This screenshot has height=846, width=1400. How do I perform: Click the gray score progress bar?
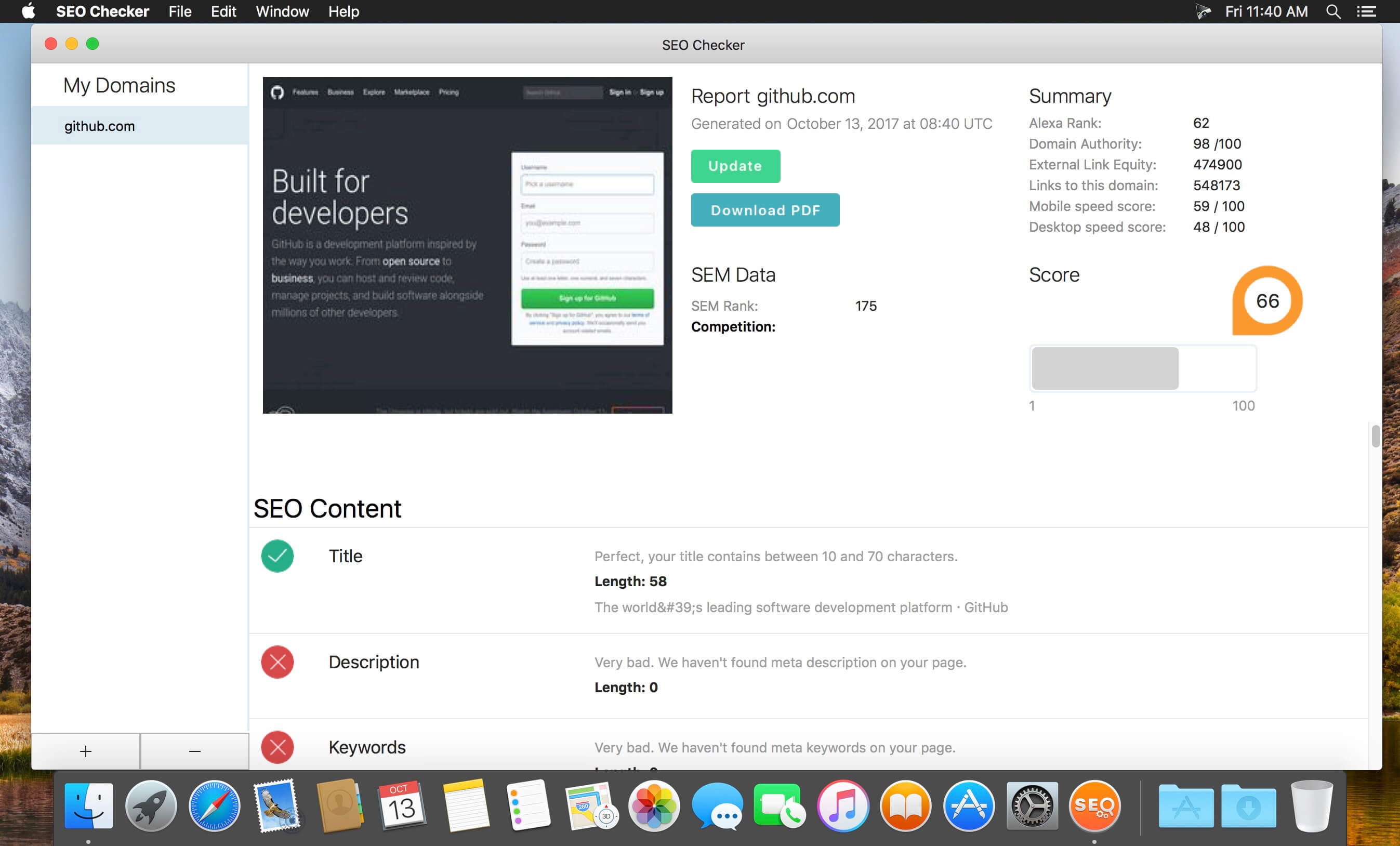[1143, 369]
